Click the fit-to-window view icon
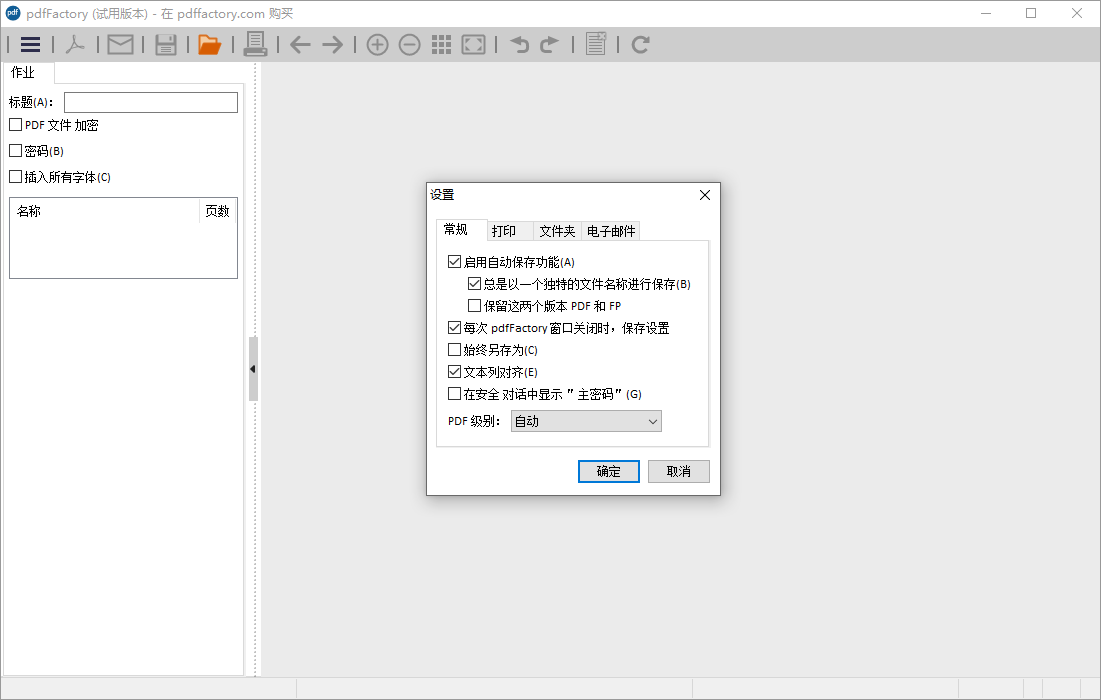 tap(472, 44)
